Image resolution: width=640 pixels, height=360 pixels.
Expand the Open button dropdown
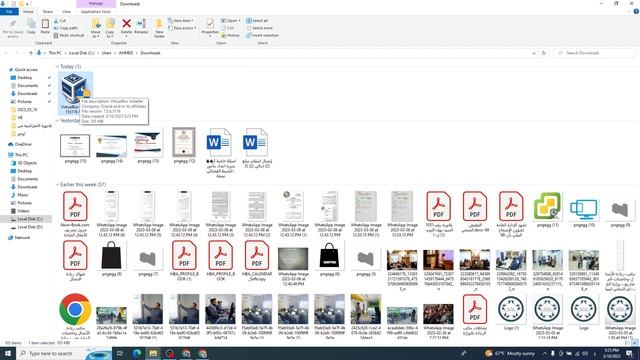240,20
